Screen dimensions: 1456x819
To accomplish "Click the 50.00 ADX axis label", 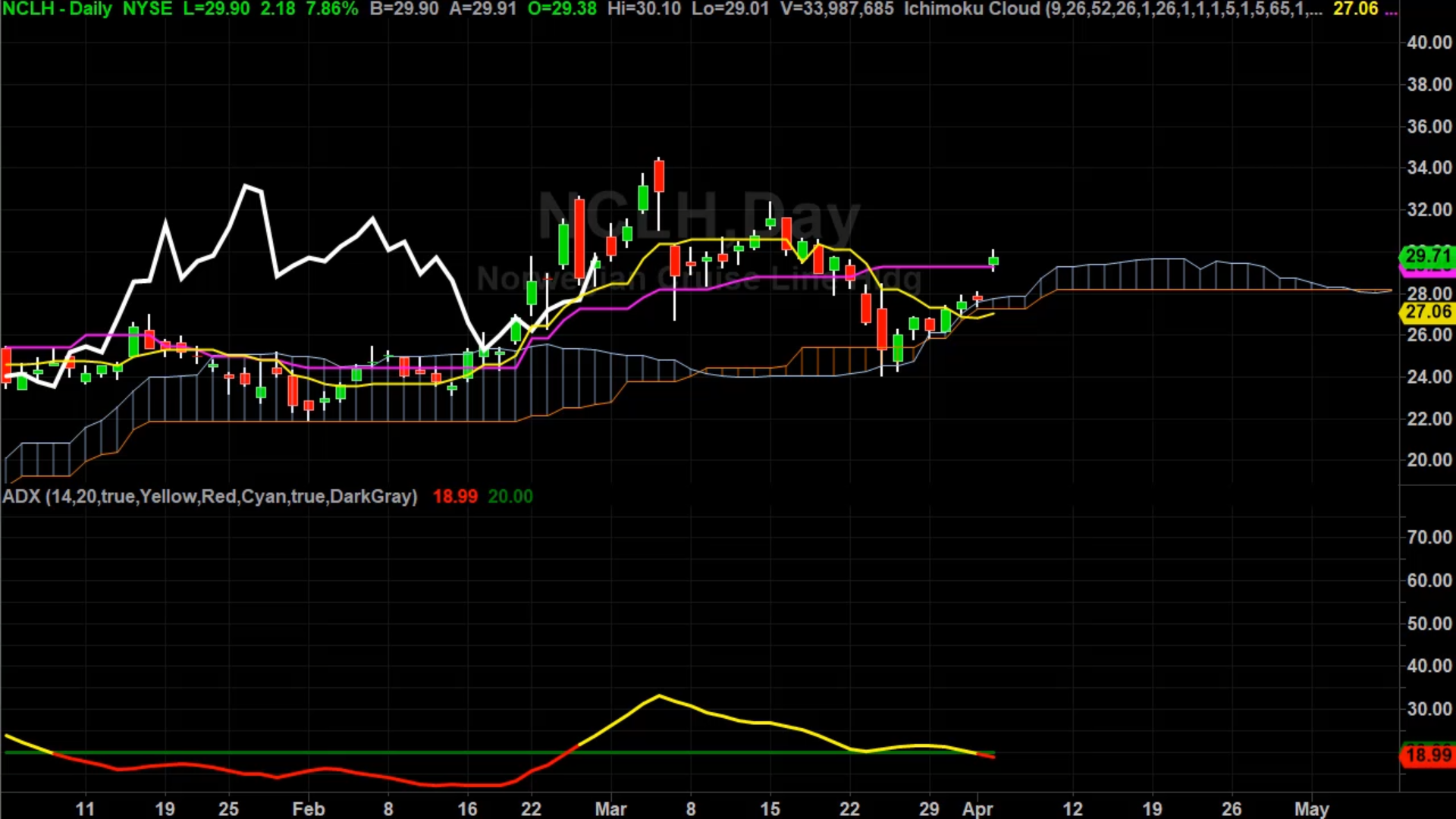I will pyautogui.click(x=1429, y=623).
